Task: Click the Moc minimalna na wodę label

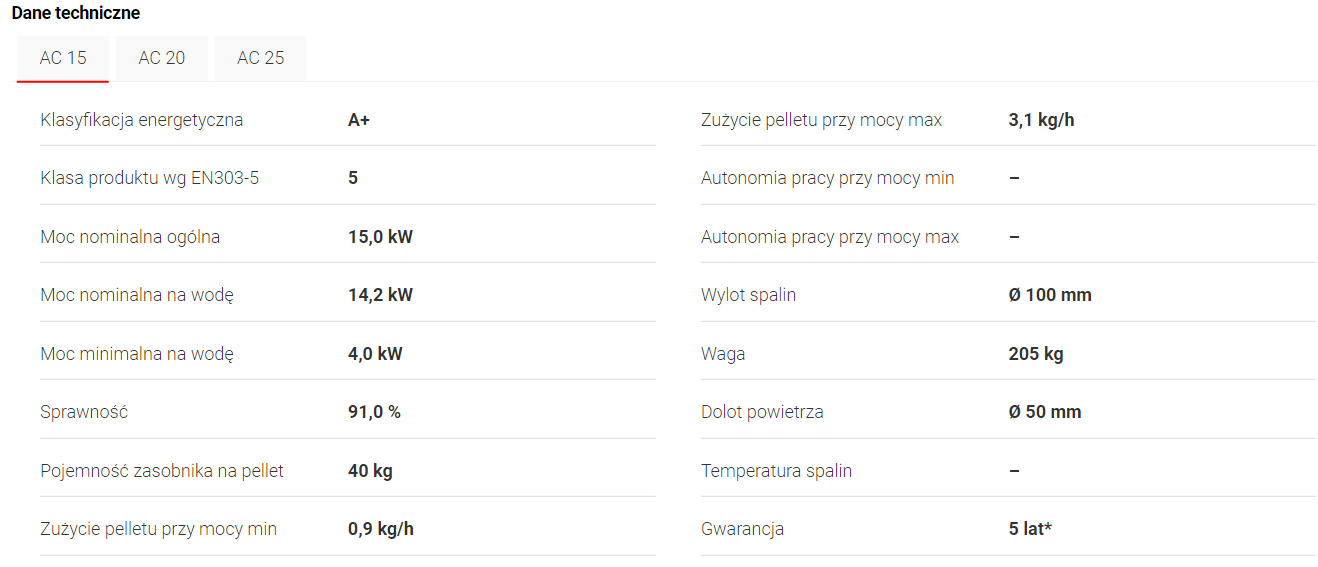Action: click(137, 354)
